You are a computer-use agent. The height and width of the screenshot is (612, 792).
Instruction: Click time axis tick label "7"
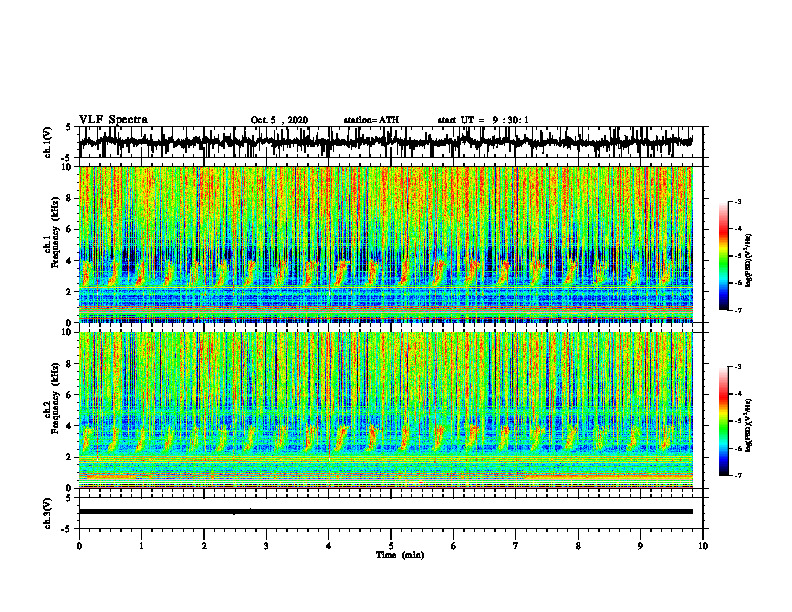click(516, 546)
